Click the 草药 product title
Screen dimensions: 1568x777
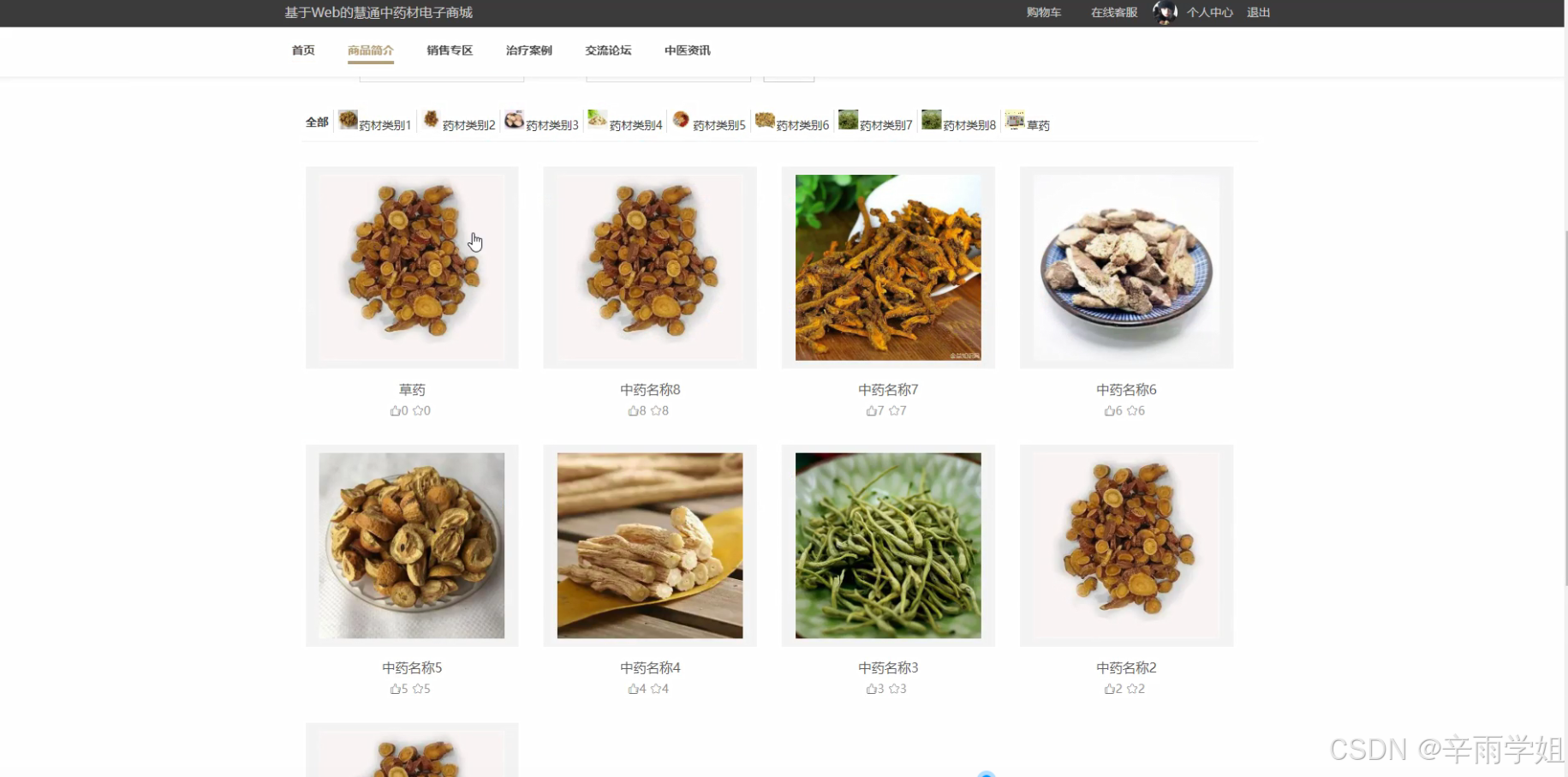(412, 390)
